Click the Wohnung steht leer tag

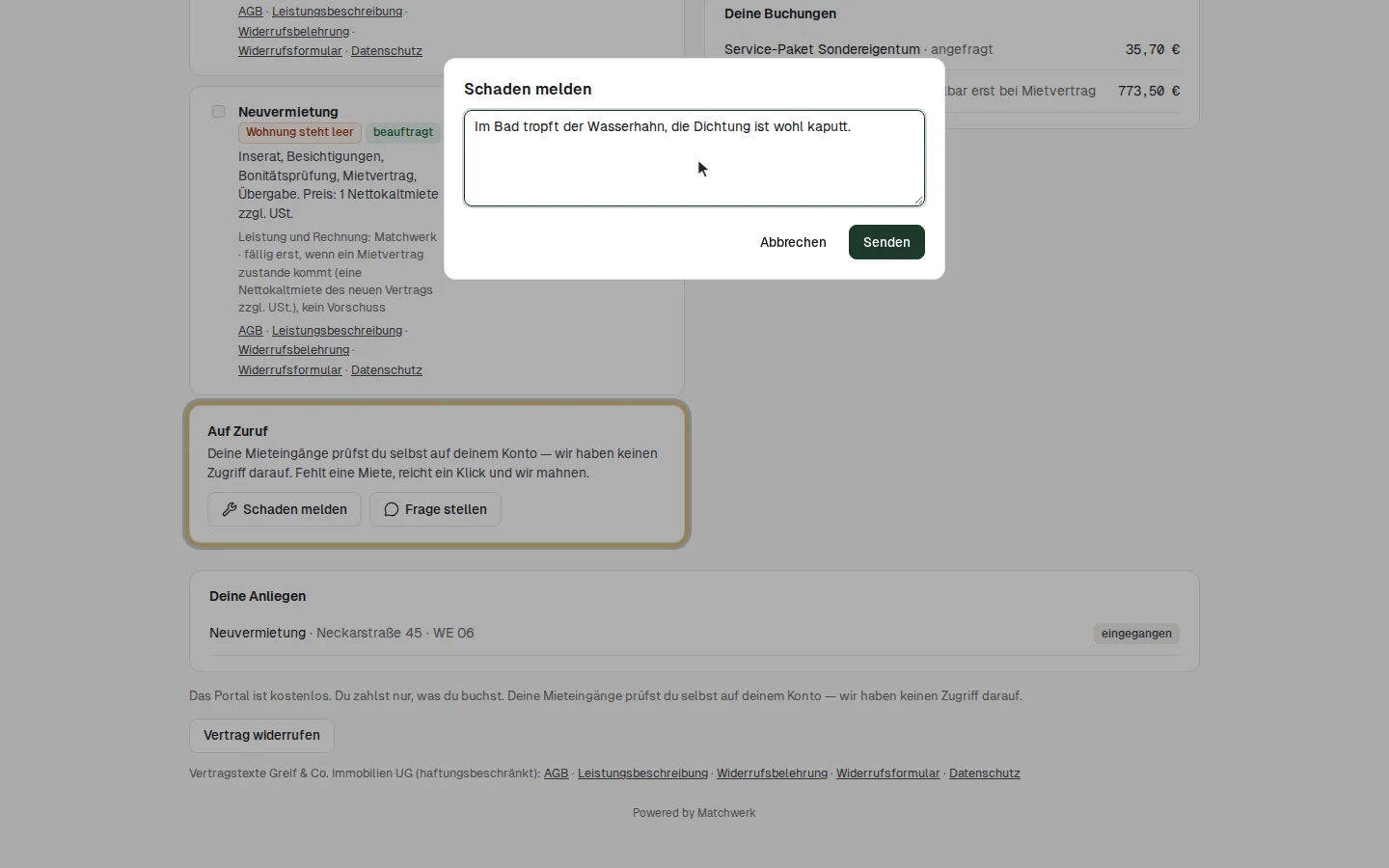click(300, 132)
